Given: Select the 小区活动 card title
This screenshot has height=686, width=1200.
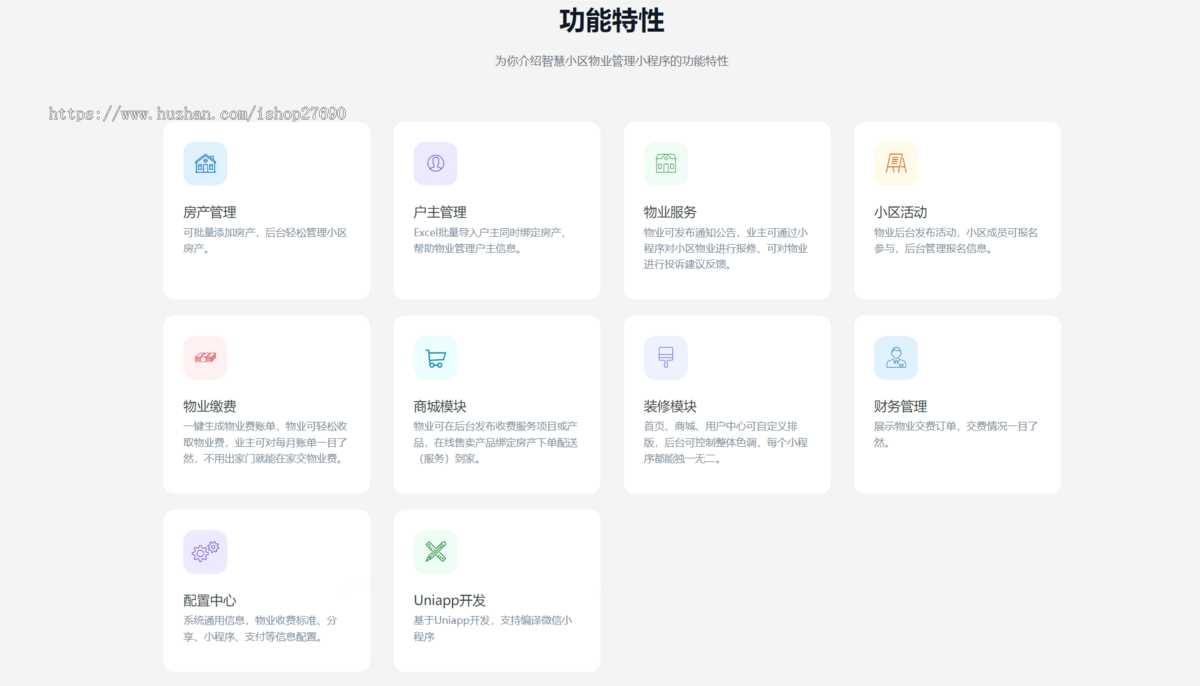Looking at the screenshot, I should [900, 212].
